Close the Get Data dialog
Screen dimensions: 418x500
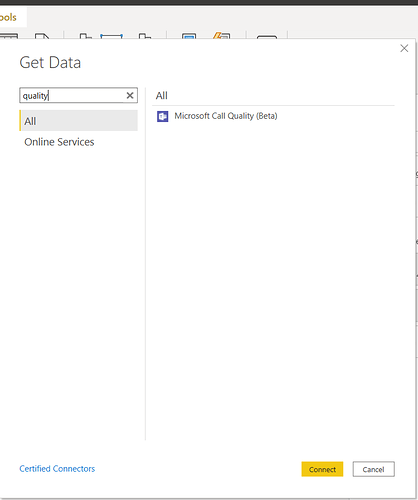point(404,48)
